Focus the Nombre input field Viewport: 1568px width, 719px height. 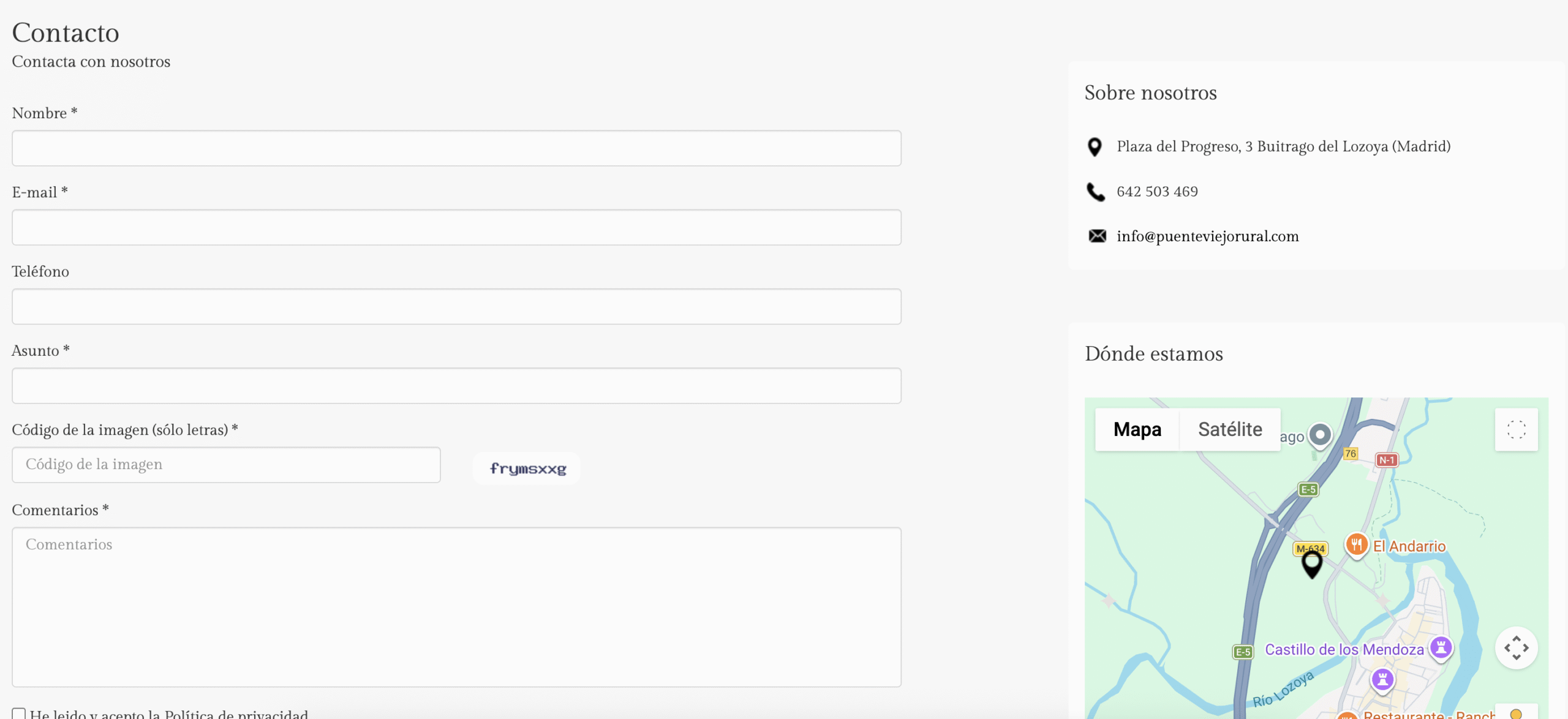(456, 148)
